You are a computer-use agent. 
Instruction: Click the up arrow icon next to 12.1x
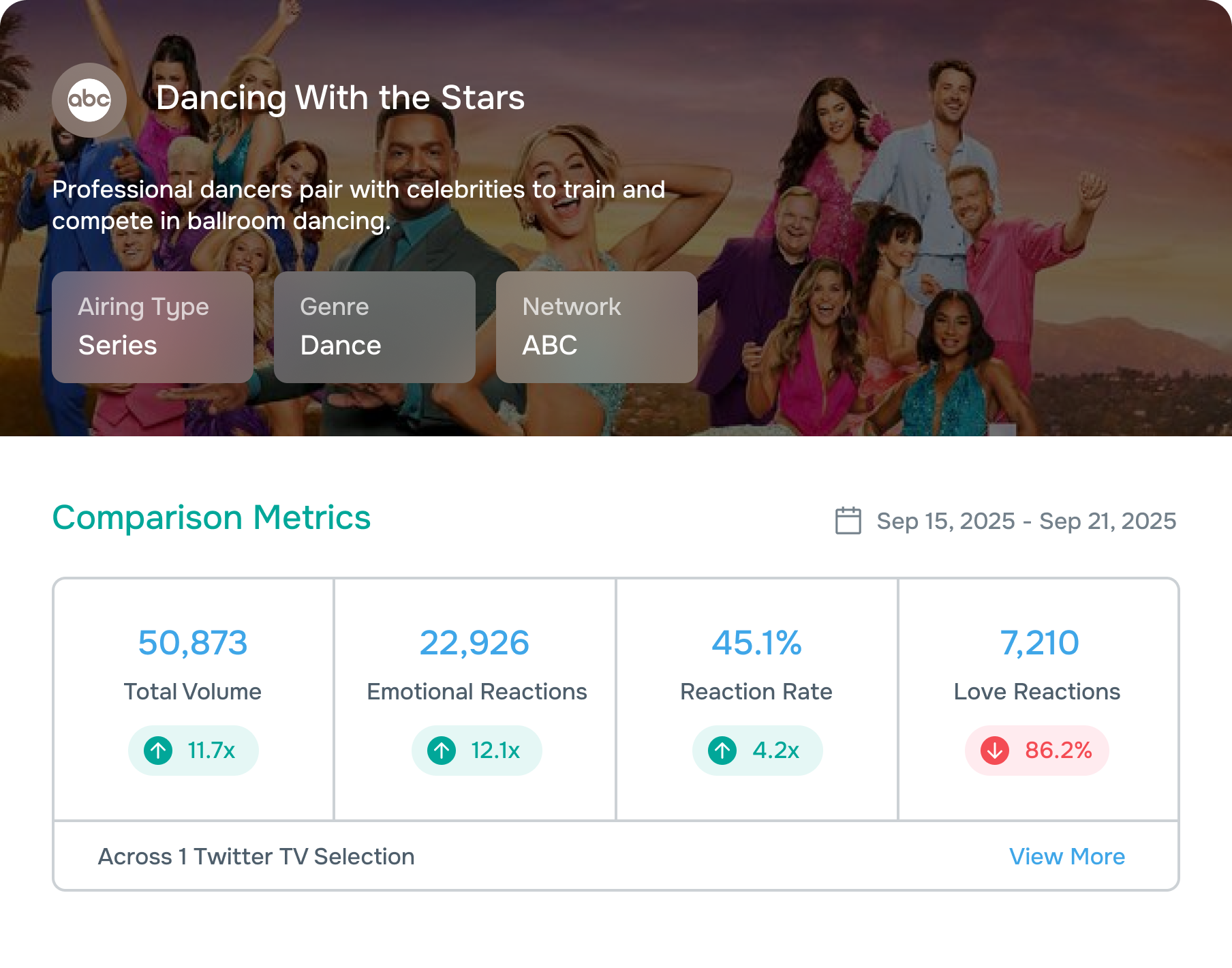(442, 751)
